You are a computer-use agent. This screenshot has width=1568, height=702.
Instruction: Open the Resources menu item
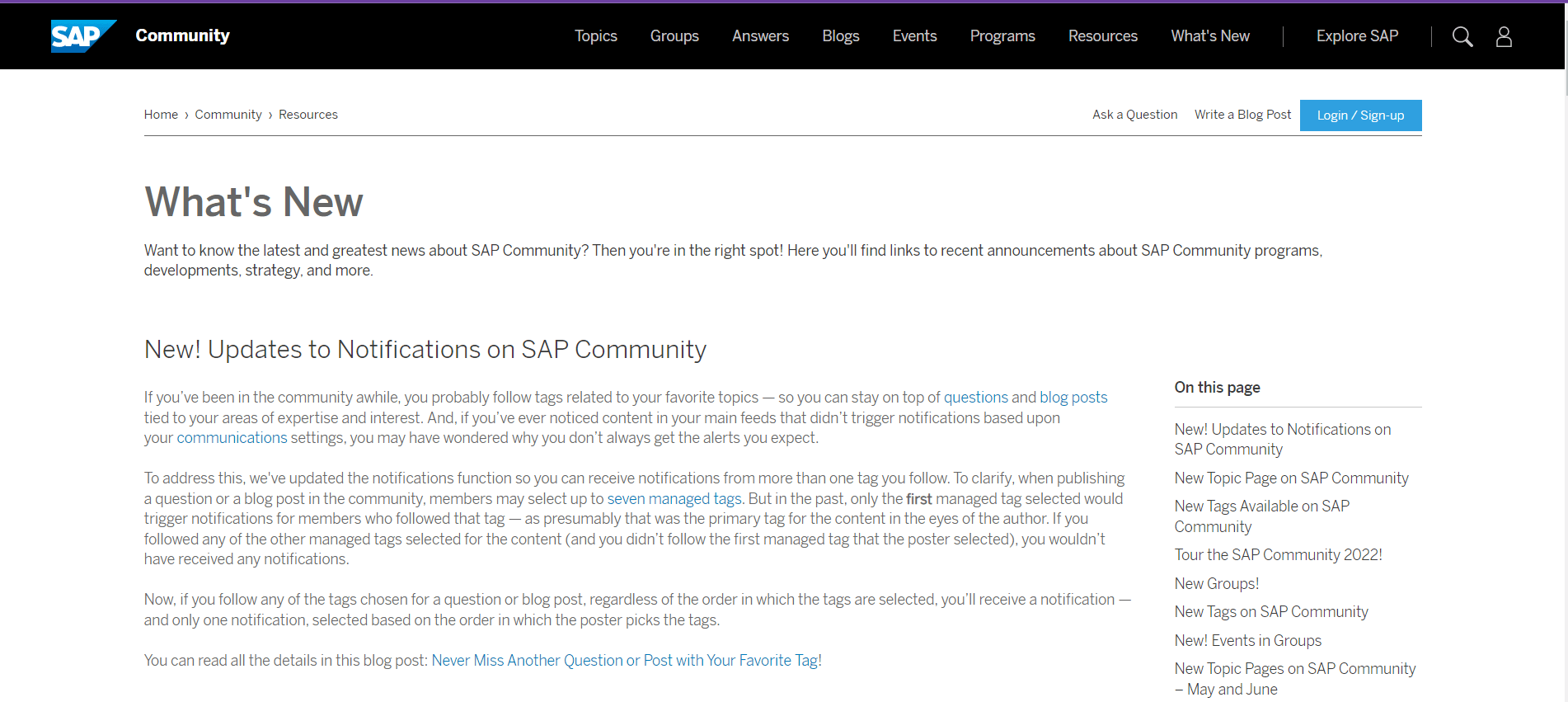click(1103, 36)
